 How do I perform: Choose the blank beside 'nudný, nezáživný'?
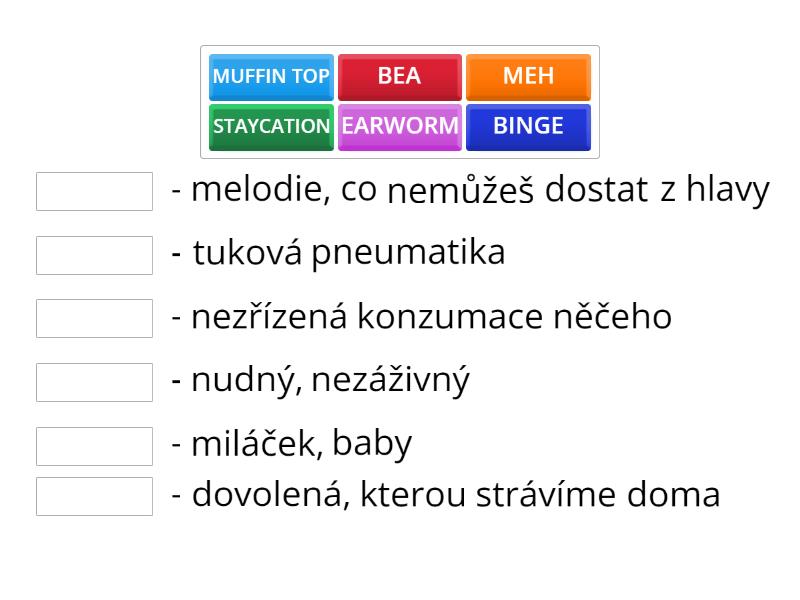[x=93, y=380]
